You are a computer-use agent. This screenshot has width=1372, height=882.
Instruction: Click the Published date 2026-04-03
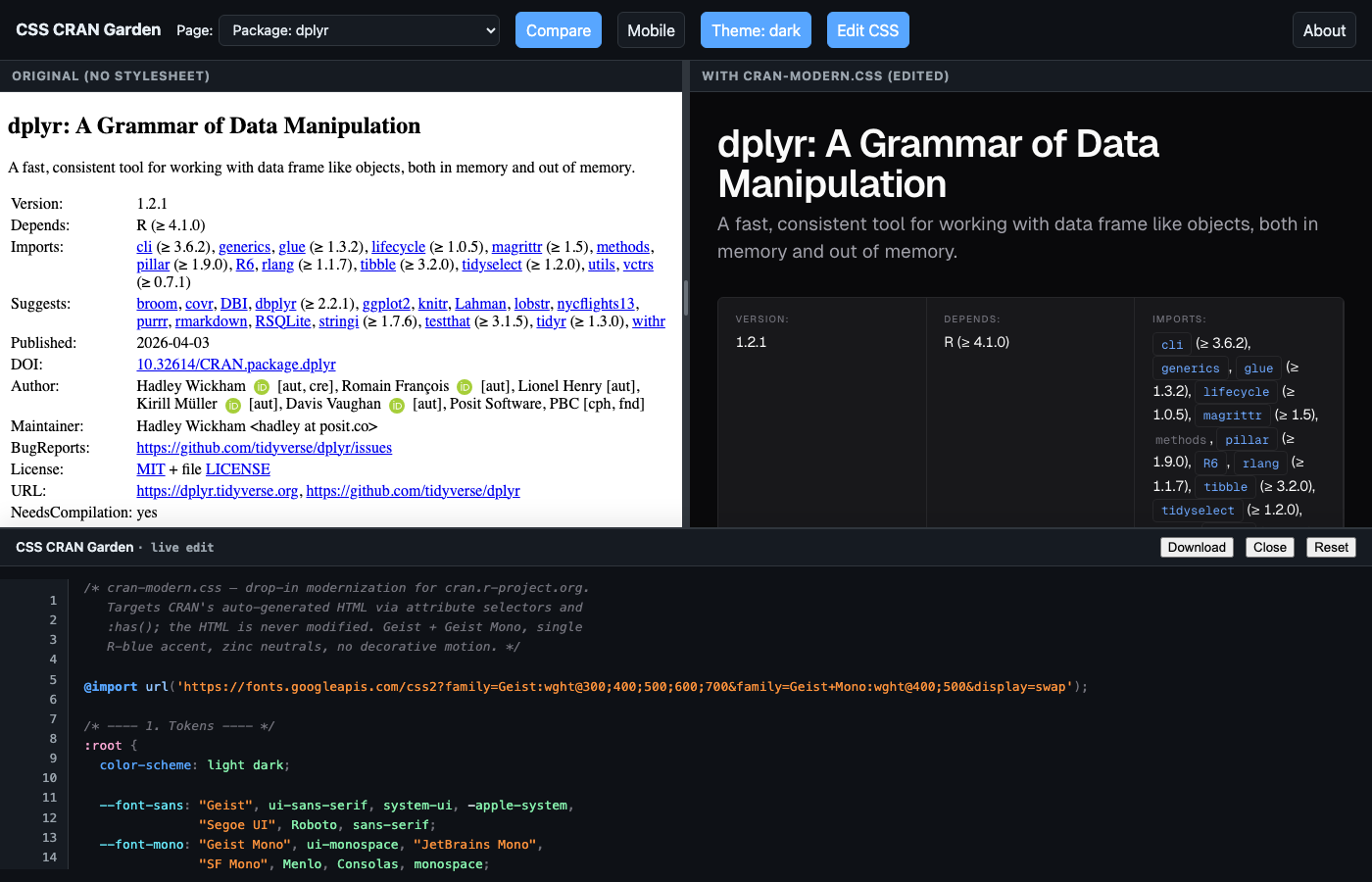coord(172,343)
